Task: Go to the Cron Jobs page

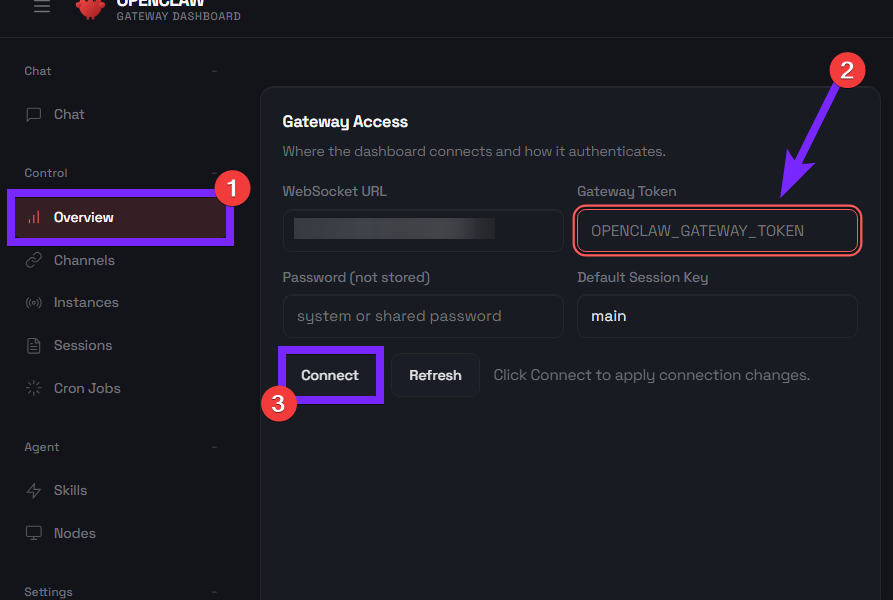Action: click(87, 388)
